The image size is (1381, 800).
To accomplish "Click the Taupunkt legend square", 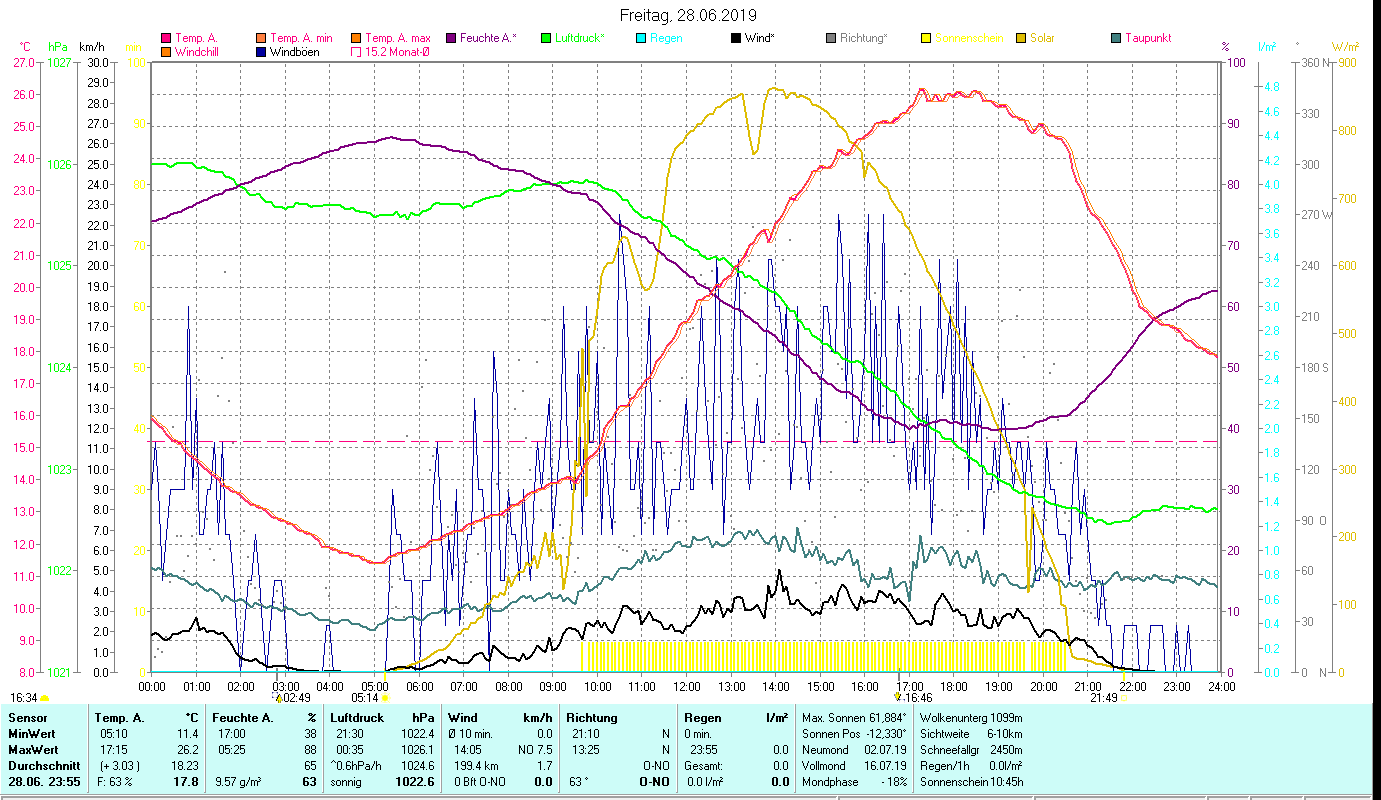I will 1116,38.
